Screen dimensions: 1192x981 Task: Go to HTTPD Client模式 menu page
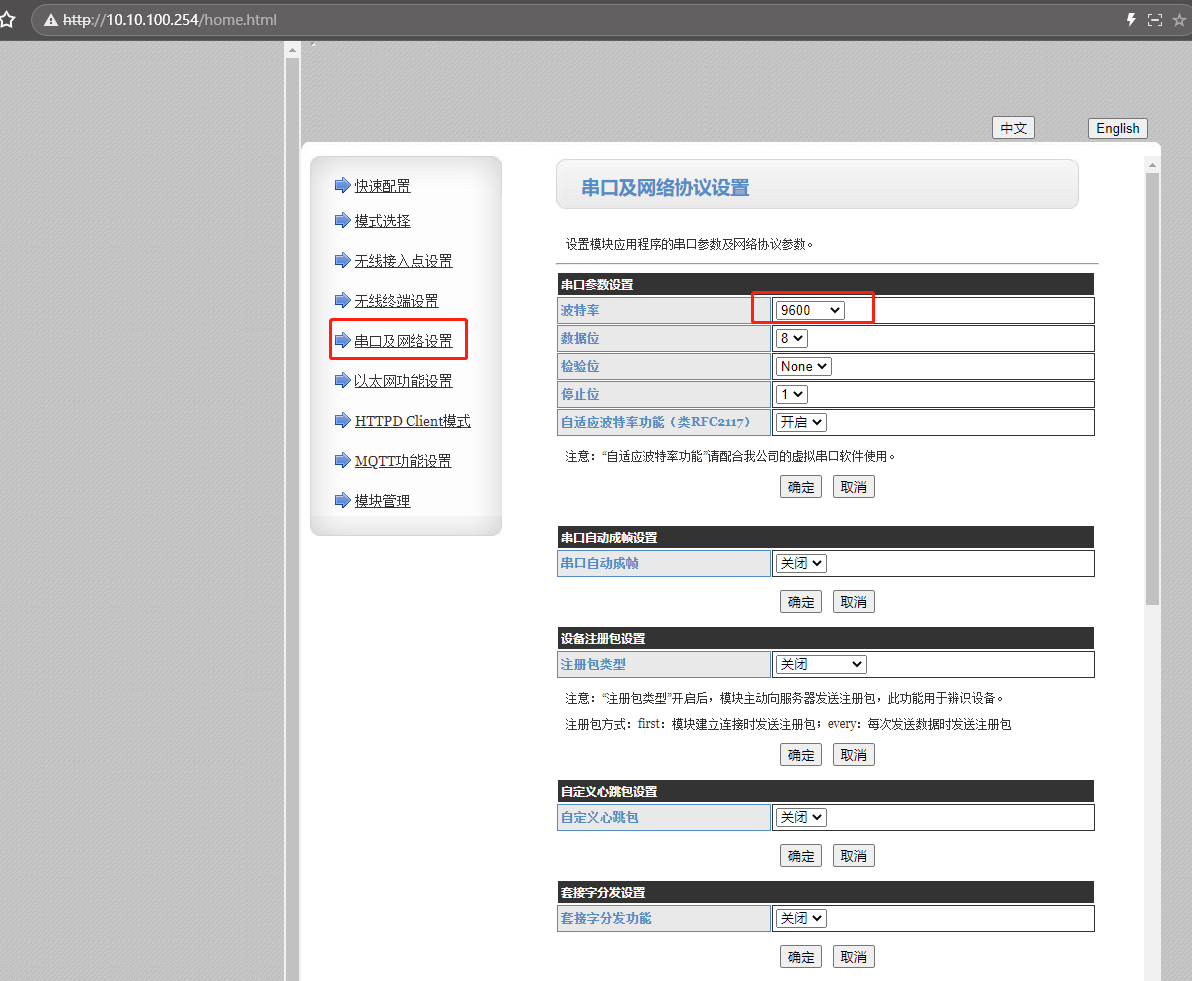[x=412, y=421]
